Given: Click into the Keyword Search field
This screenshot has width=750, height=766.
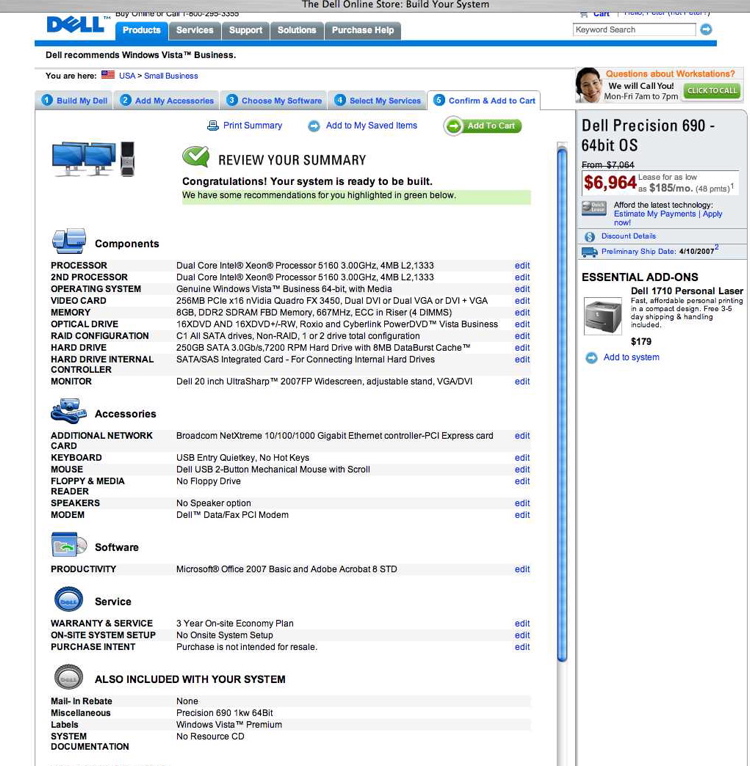Looking at the screenshot, I should [x=634, y=30].
